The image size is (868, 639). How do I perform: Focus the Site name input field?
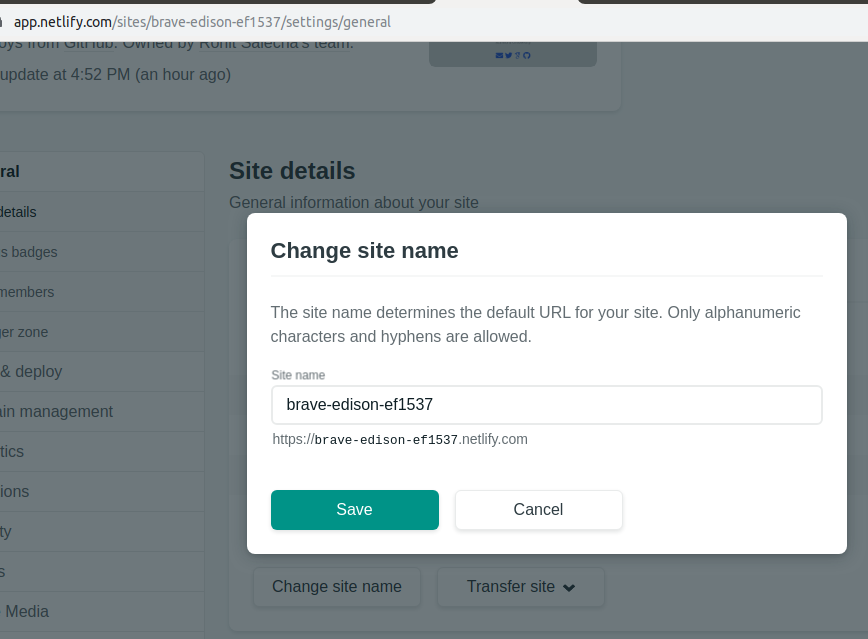[x=546, y=405]
